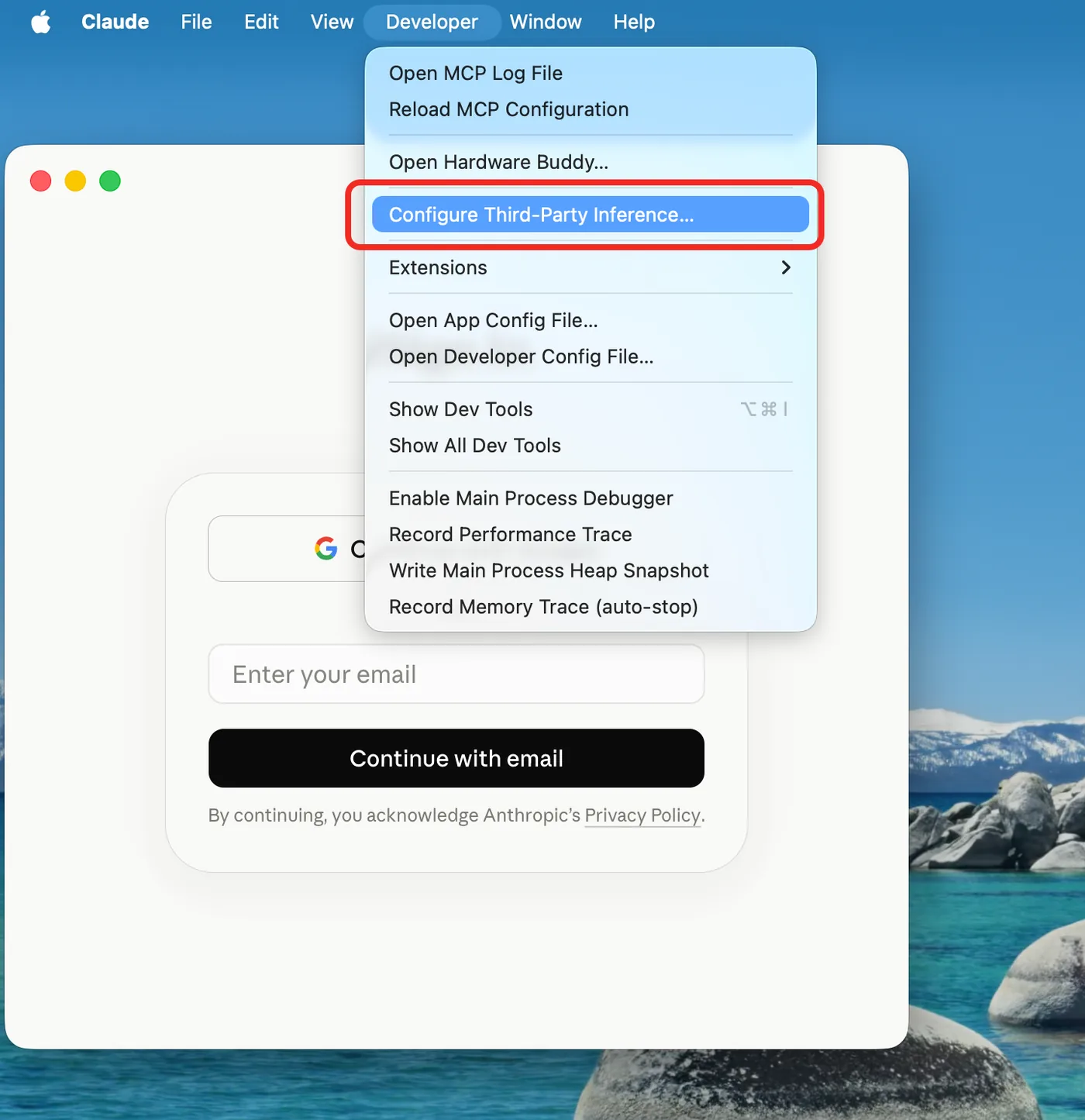
Task: Open the Privacy Policy link
Action: click(x=642, y=815)
